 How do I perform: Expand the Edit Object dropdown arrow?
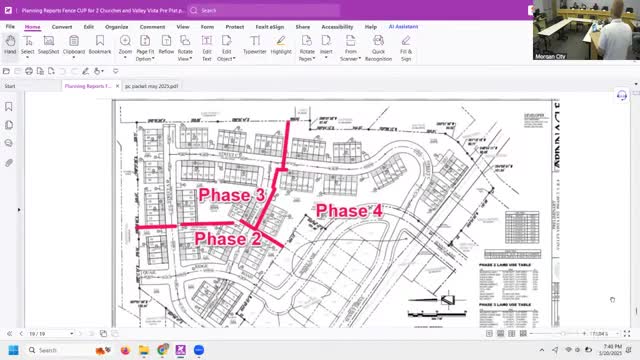tap(234, 59)
